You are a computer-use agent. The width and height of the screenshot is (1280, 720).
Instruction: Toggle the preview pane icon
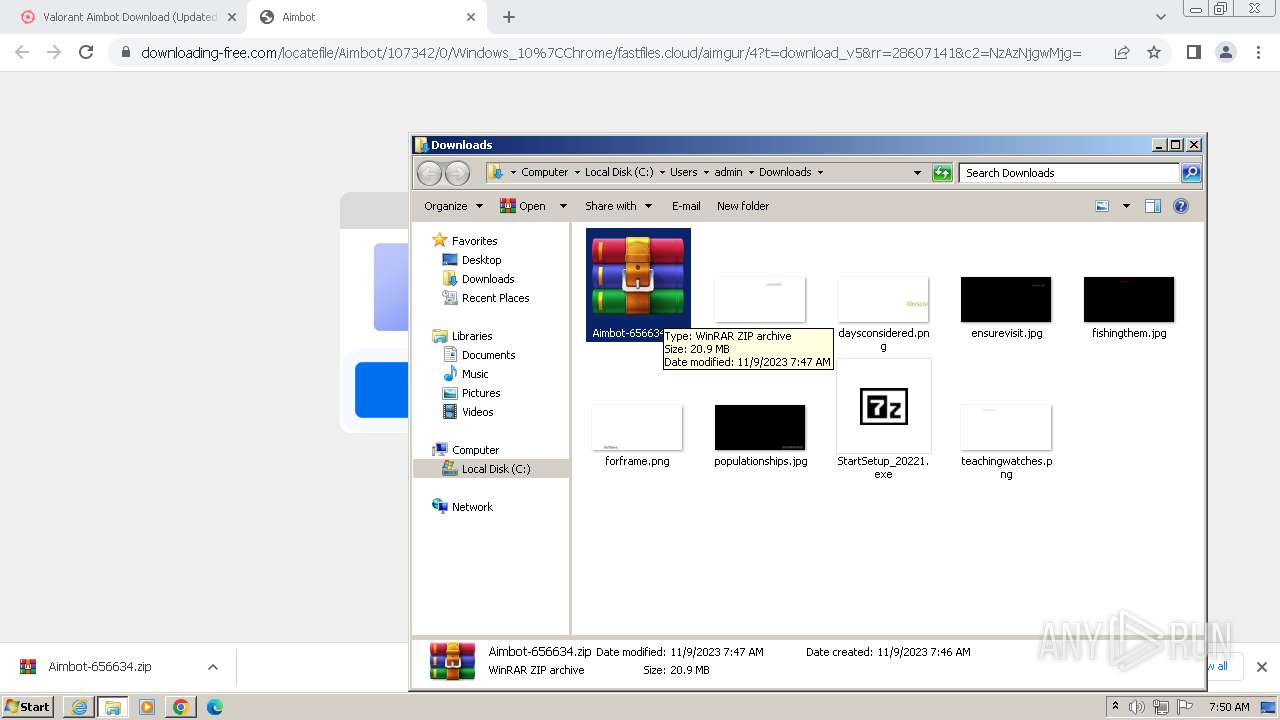1153,206
